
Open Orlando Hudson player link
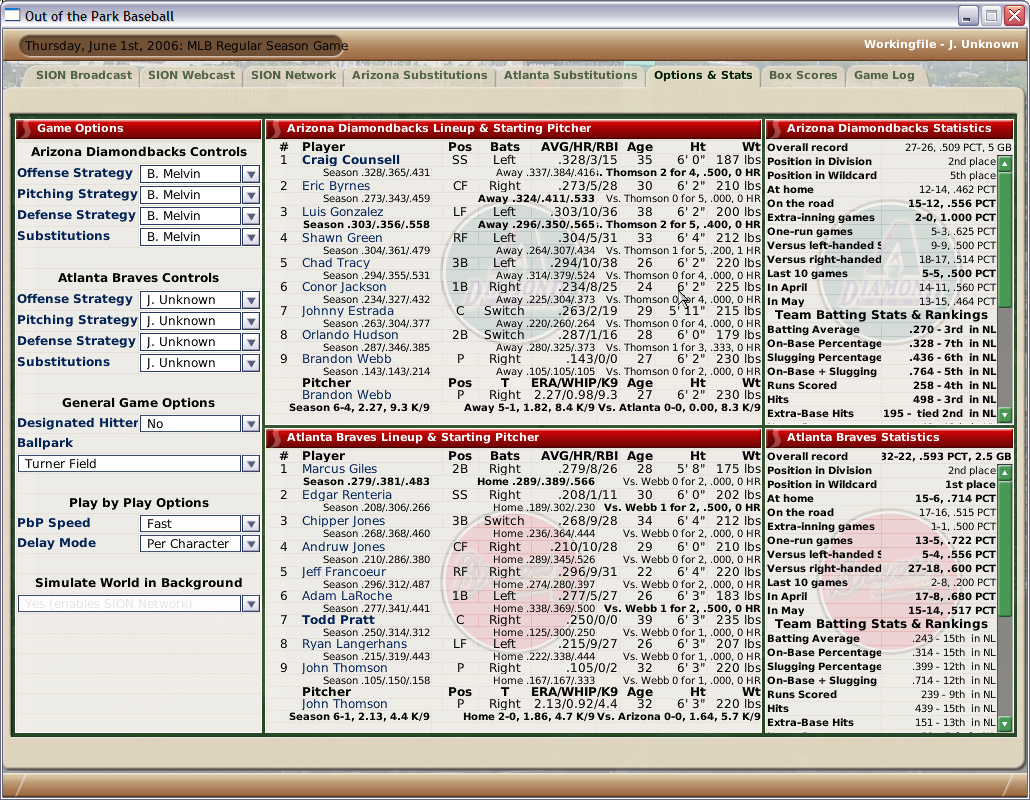tap(350, 335)
